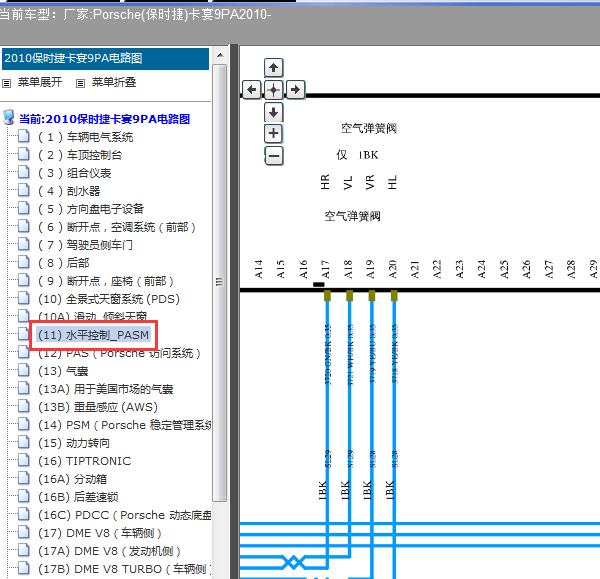600x579 pixels.
Task: Pan the diagram down with the down arrow
Action: (x=273, y=113)
